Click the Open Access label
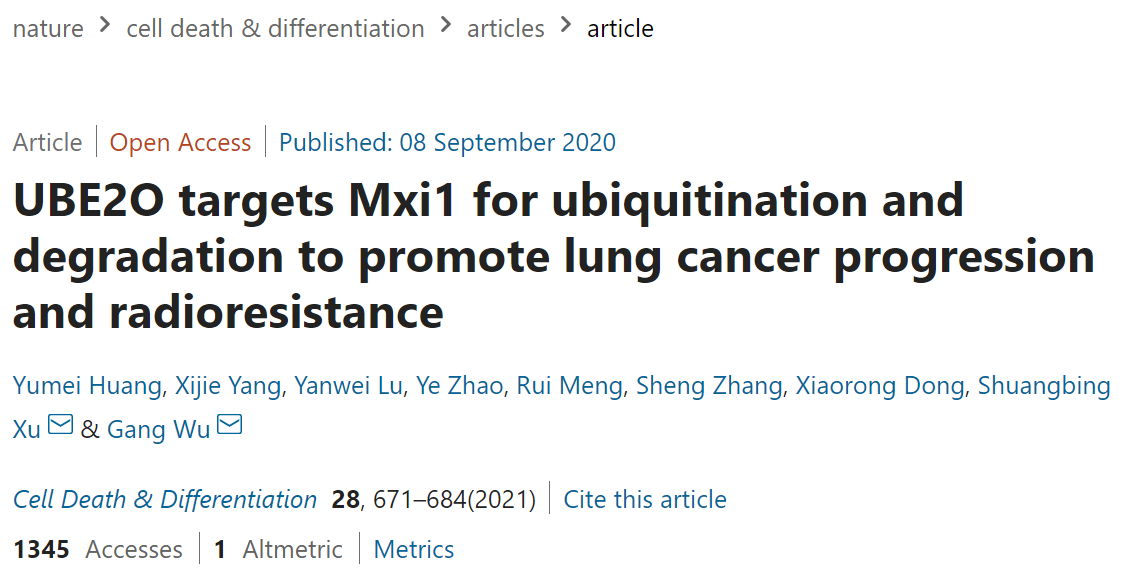Image resolution: width=1135 pixels, height=574 pixels. (180, 143)
